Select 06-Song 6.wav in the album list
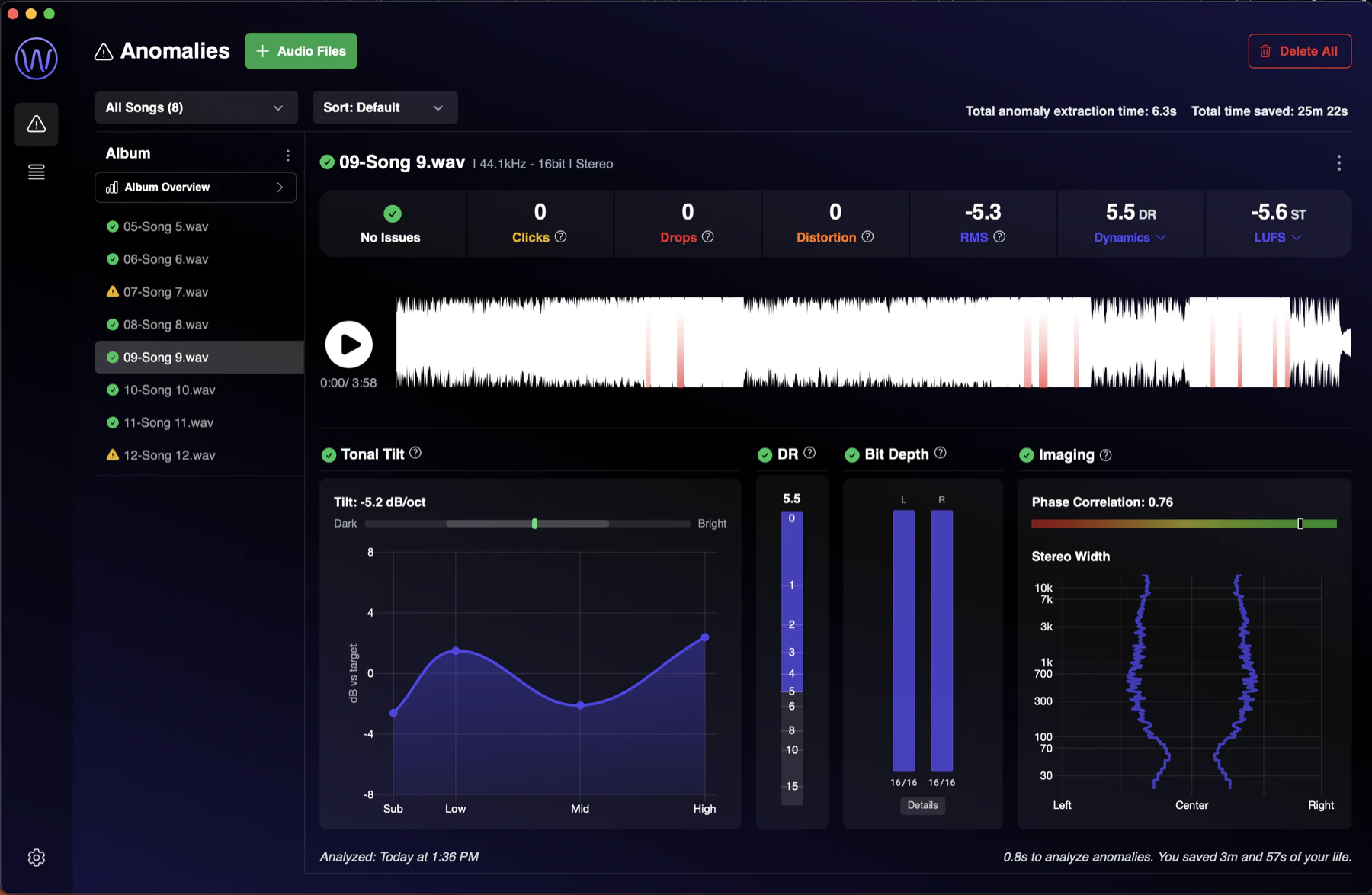 [199, 259]
